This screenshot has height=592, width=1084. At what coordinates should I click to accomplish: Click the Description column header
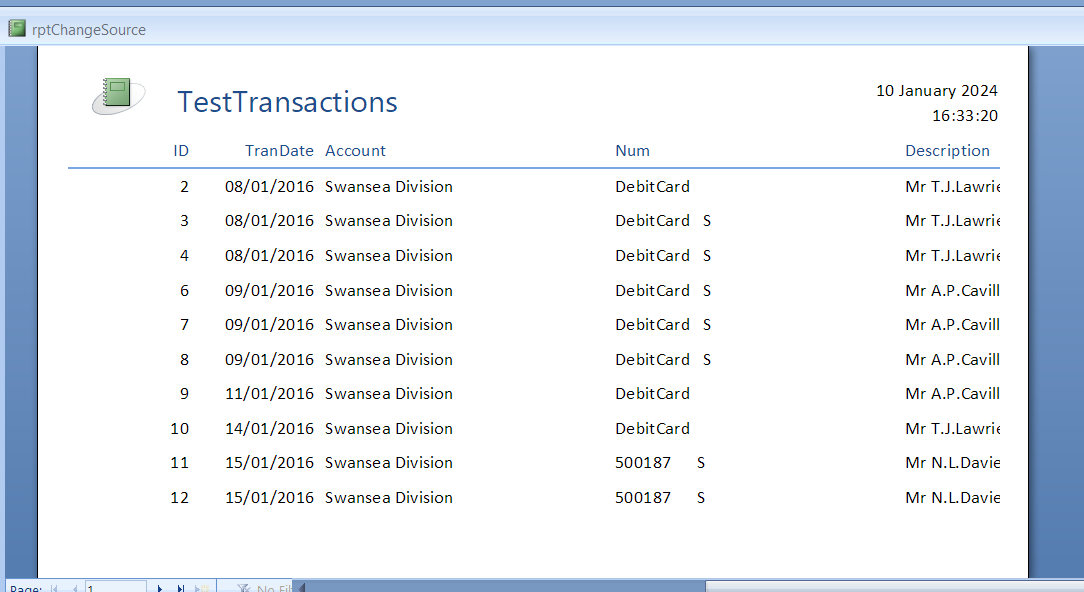[948, 151]
